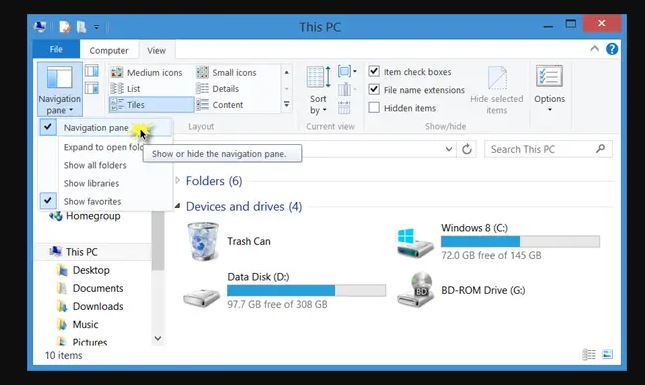Open Desktop in navigation tree

pos(84,270)
